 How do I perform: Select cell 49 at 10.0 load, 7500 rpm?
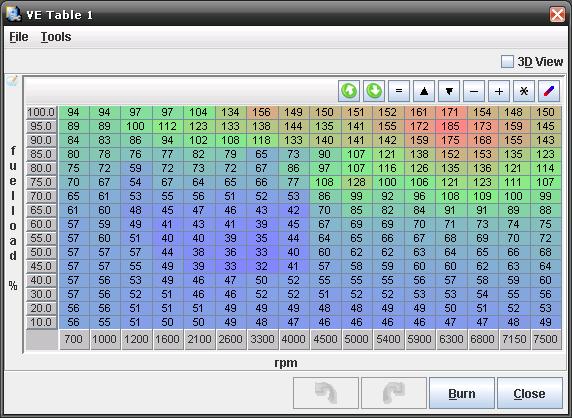545,322
